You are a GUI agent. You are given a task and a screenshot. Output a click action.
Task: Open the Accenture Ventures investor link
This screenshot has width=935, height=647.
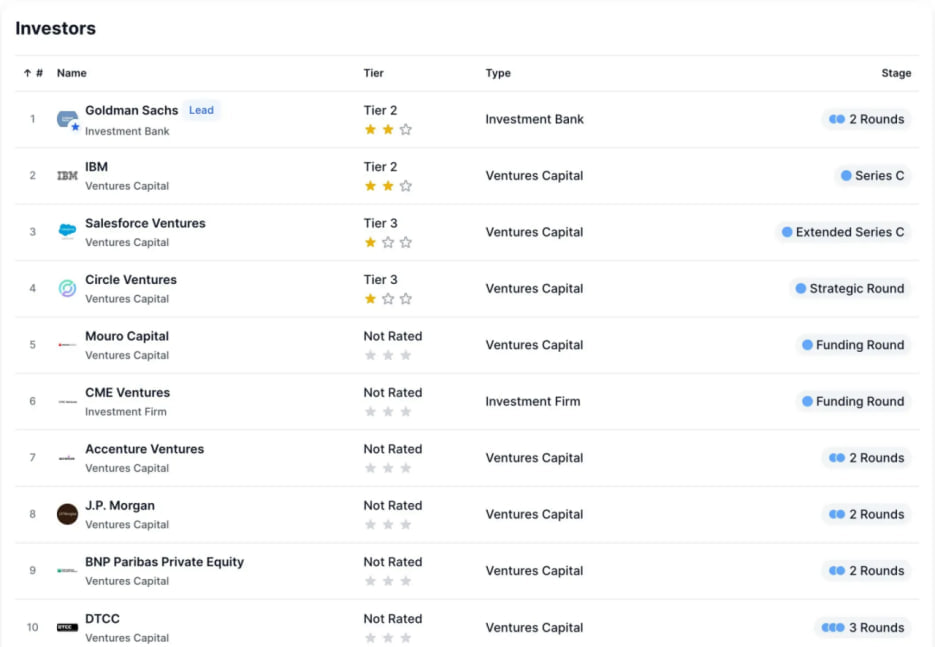click(144, 449)
